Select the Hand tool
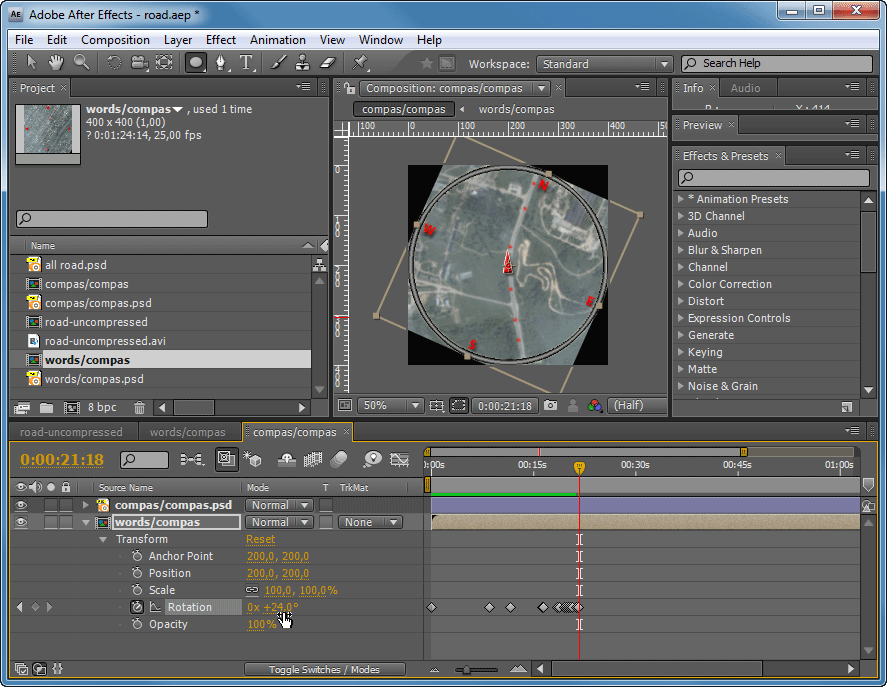Image resolution: width=887 pixels, height=687 pixels. pos(56,63)
